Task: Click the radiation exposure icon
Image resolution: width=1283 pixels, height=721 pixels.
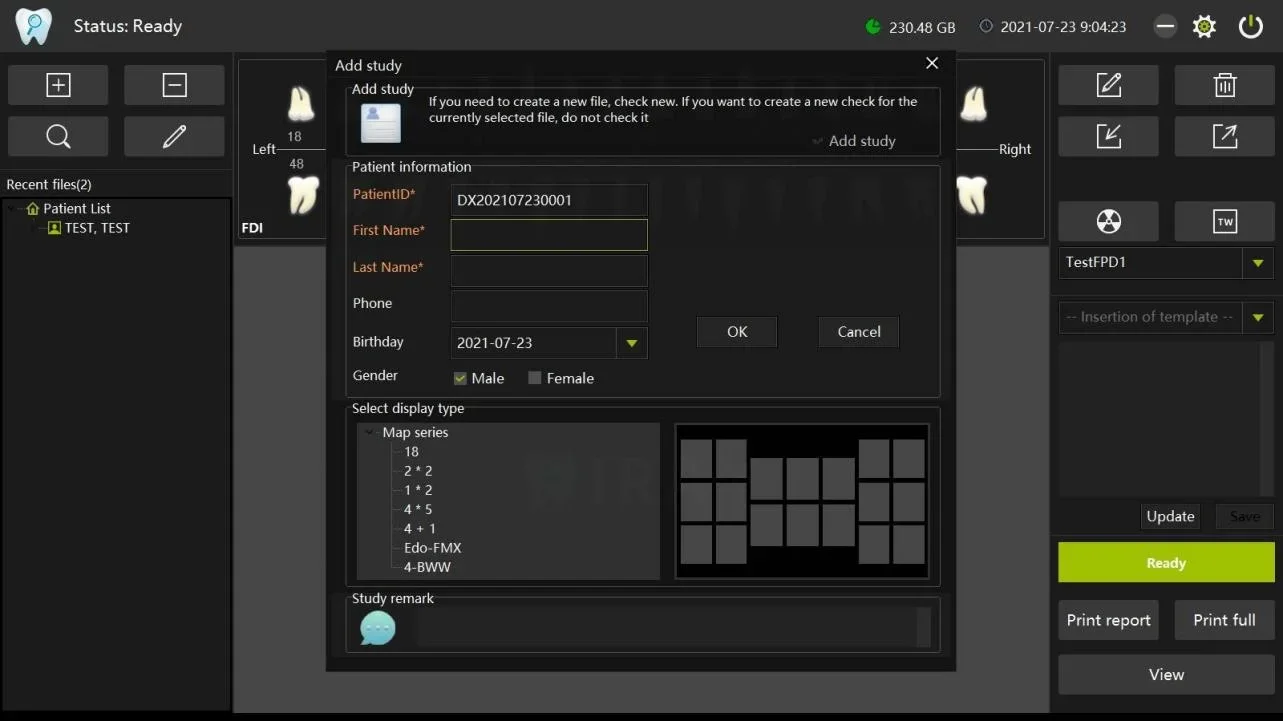Action: click(x=1108, y=222)
